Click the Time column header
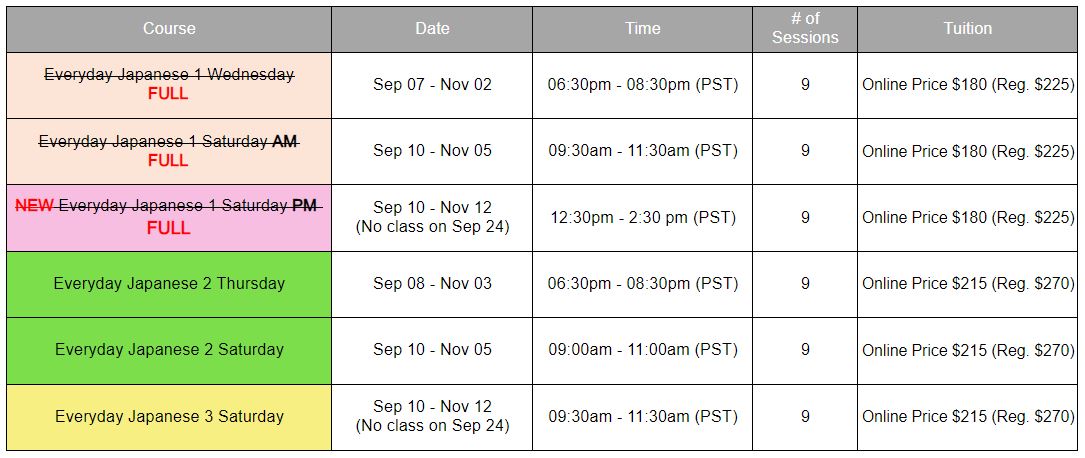The image size is (1085, 458). pyautogui.click(x=642, y=29)
